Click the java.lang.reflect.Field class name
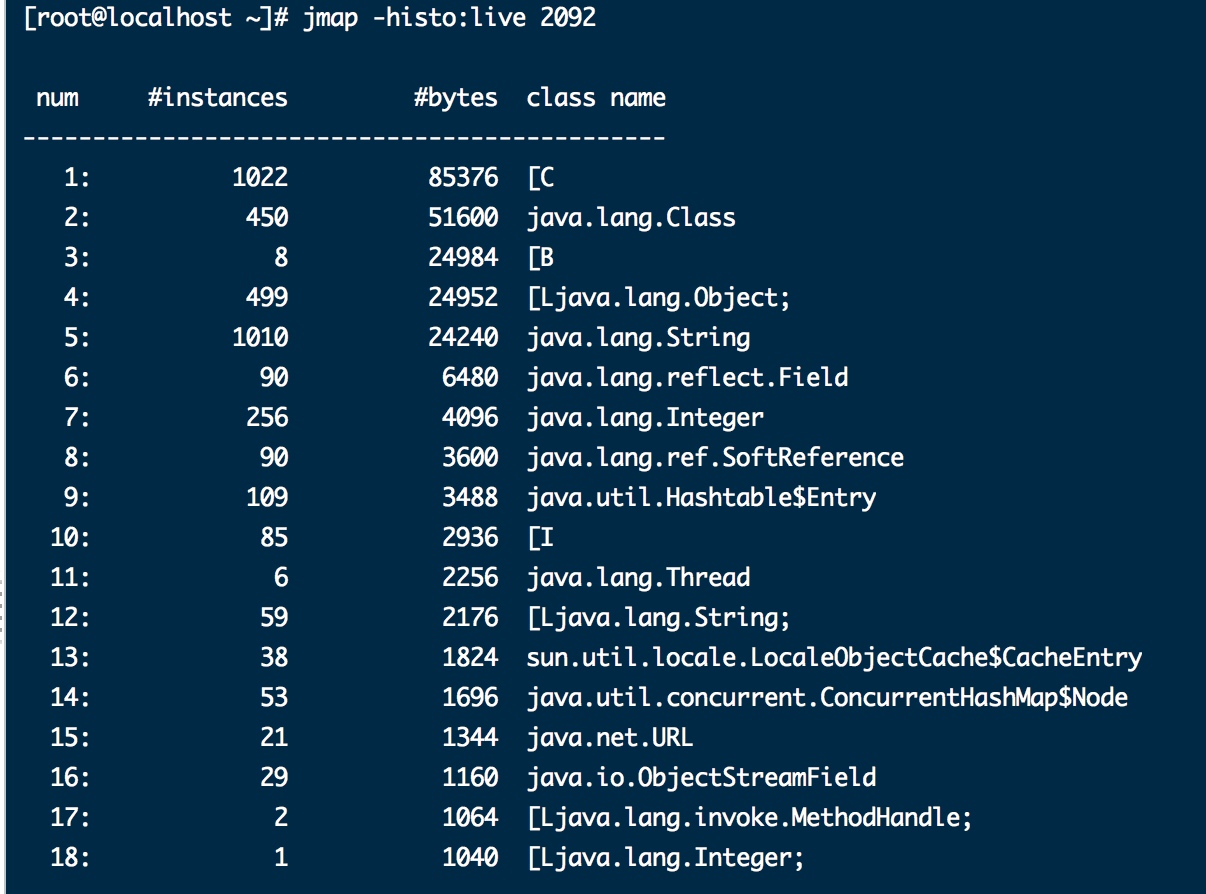 click(x=687, y=378)
